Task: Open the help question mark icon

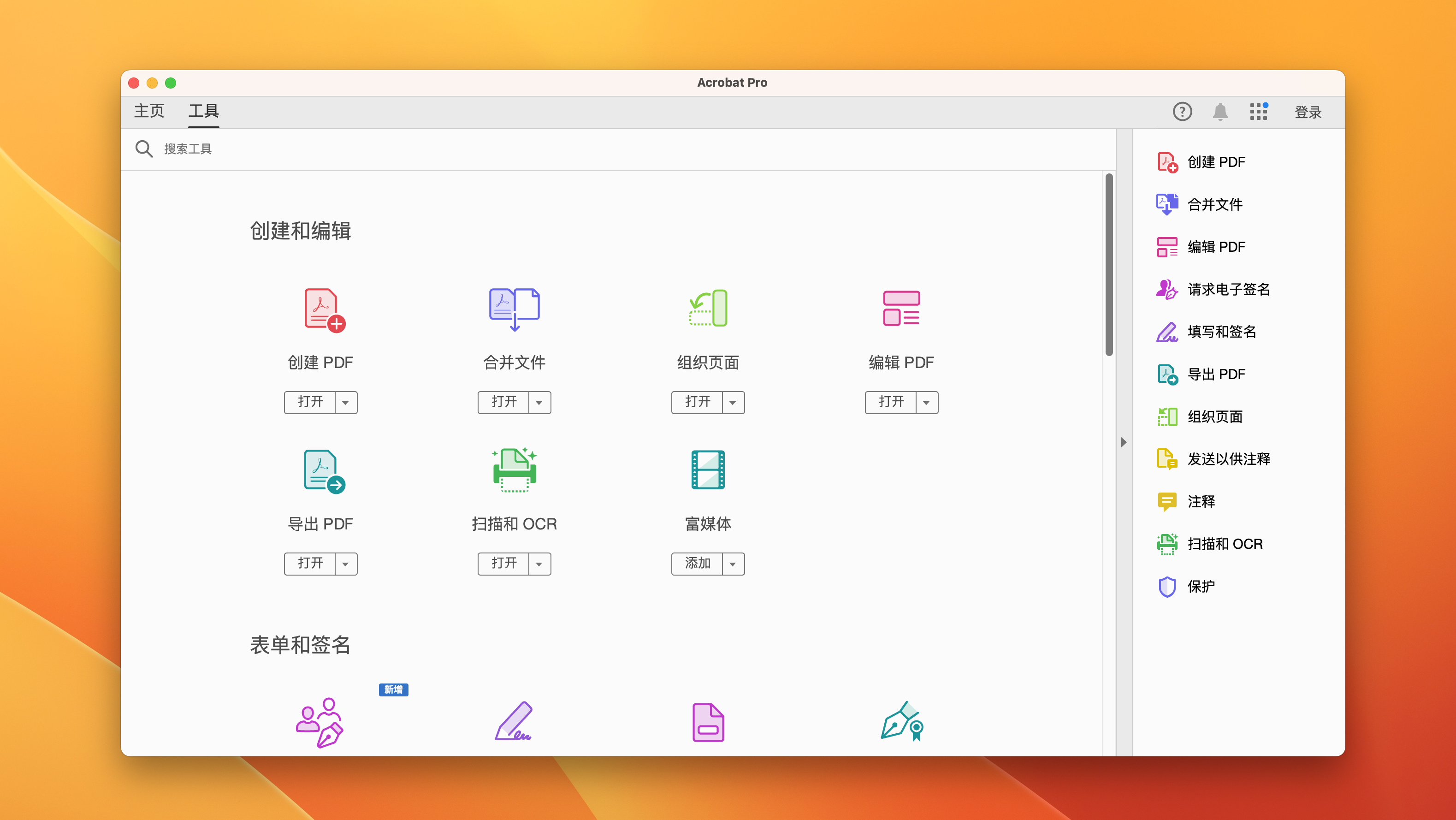Action: click(1183, 112)
